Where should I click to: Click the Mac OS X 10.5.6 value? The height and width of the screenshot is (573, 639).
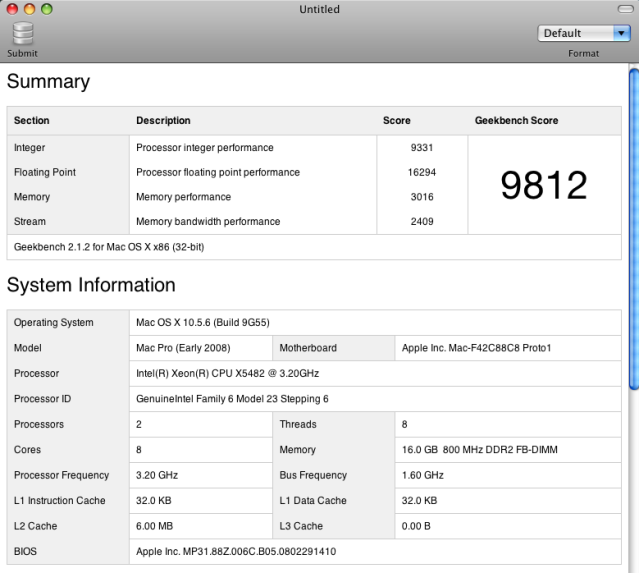(x=203, y=322)
